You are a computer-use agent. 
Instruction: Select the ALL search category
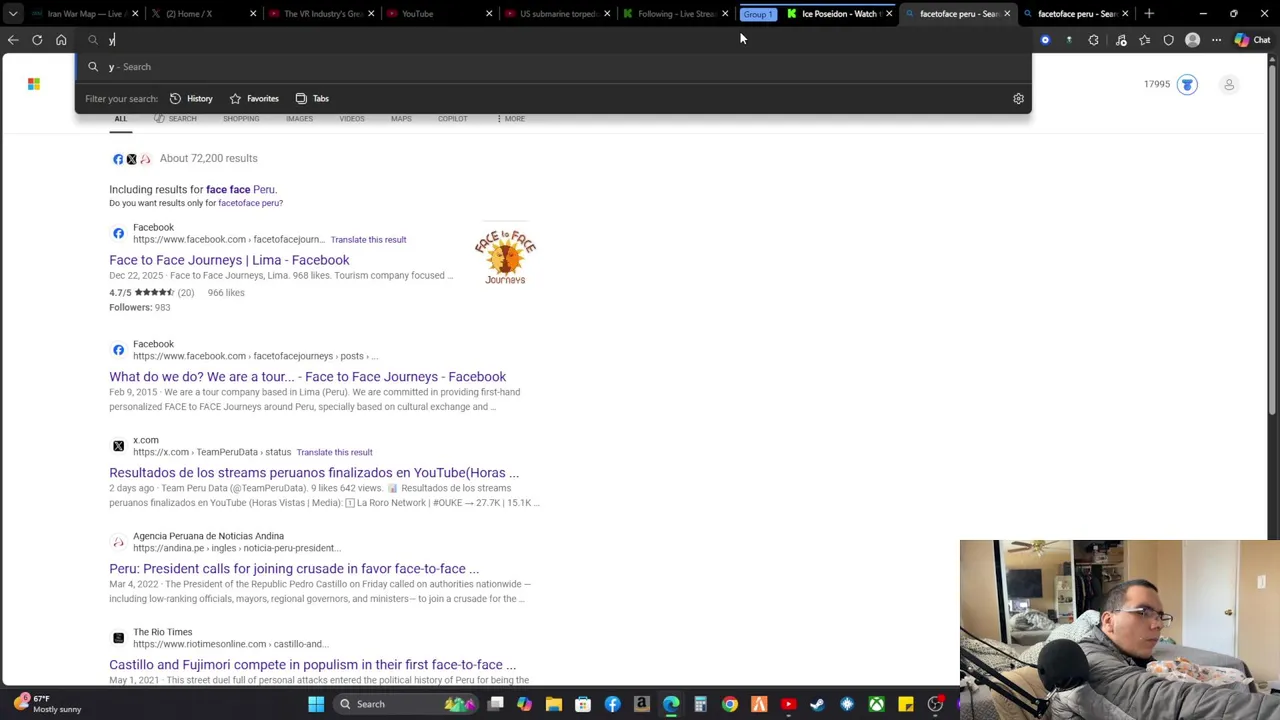(120, 119)
